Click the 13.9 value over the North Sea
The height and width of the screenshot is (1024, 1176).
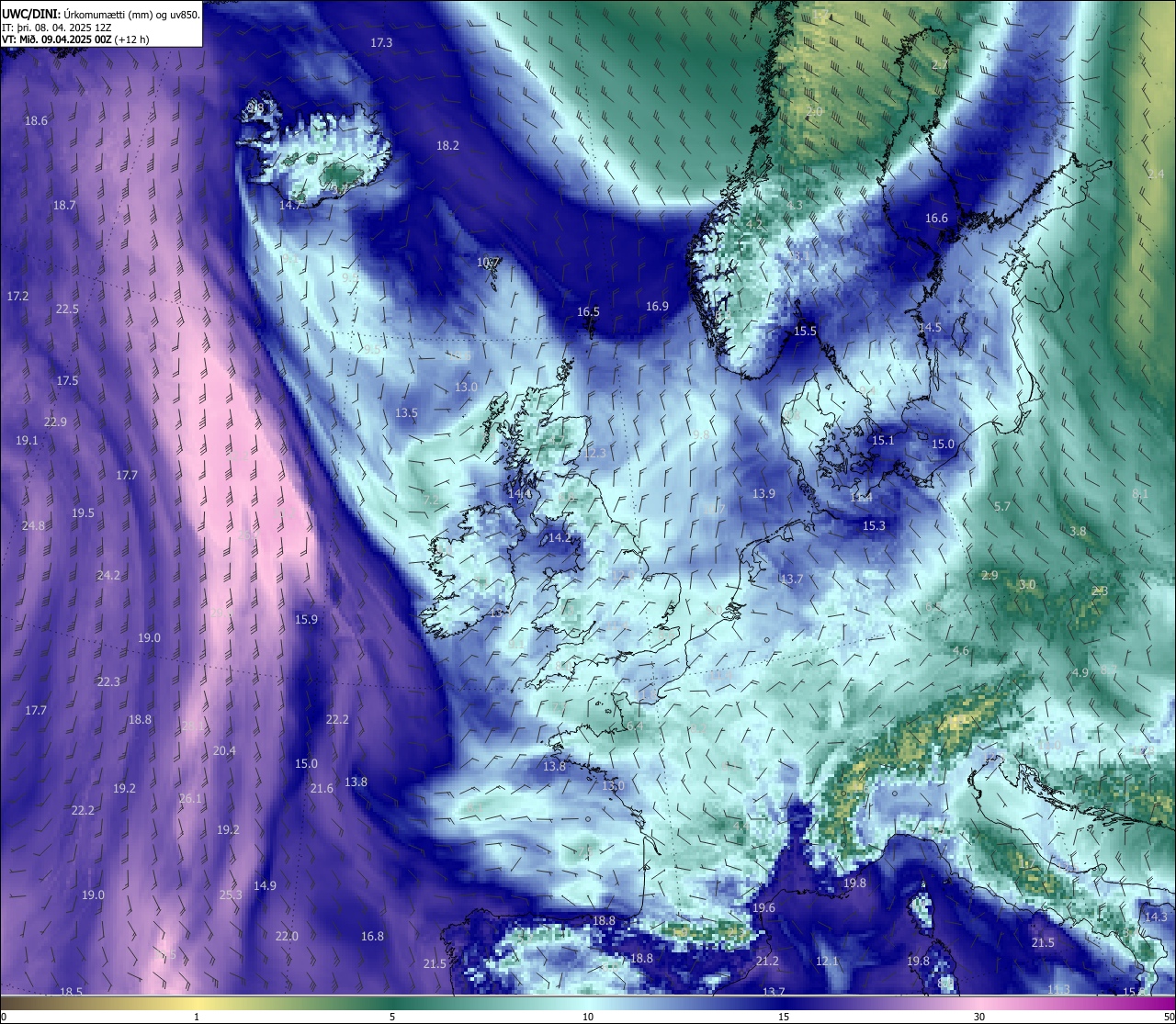pyautogui.click(x=763, y=493)
